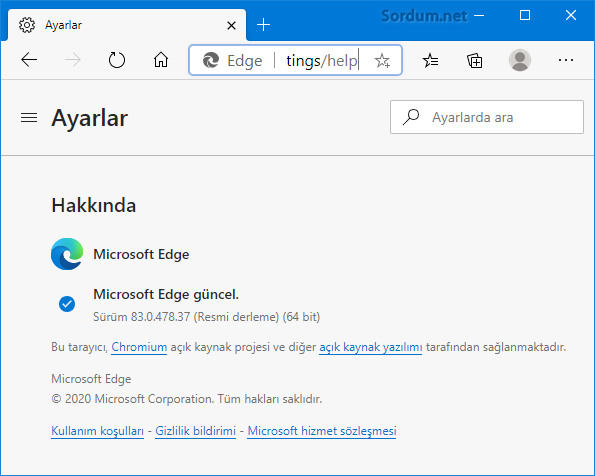Open the Ayarlar hamburger menu
This screenshot has width=595, height=476.
[29, 118]
